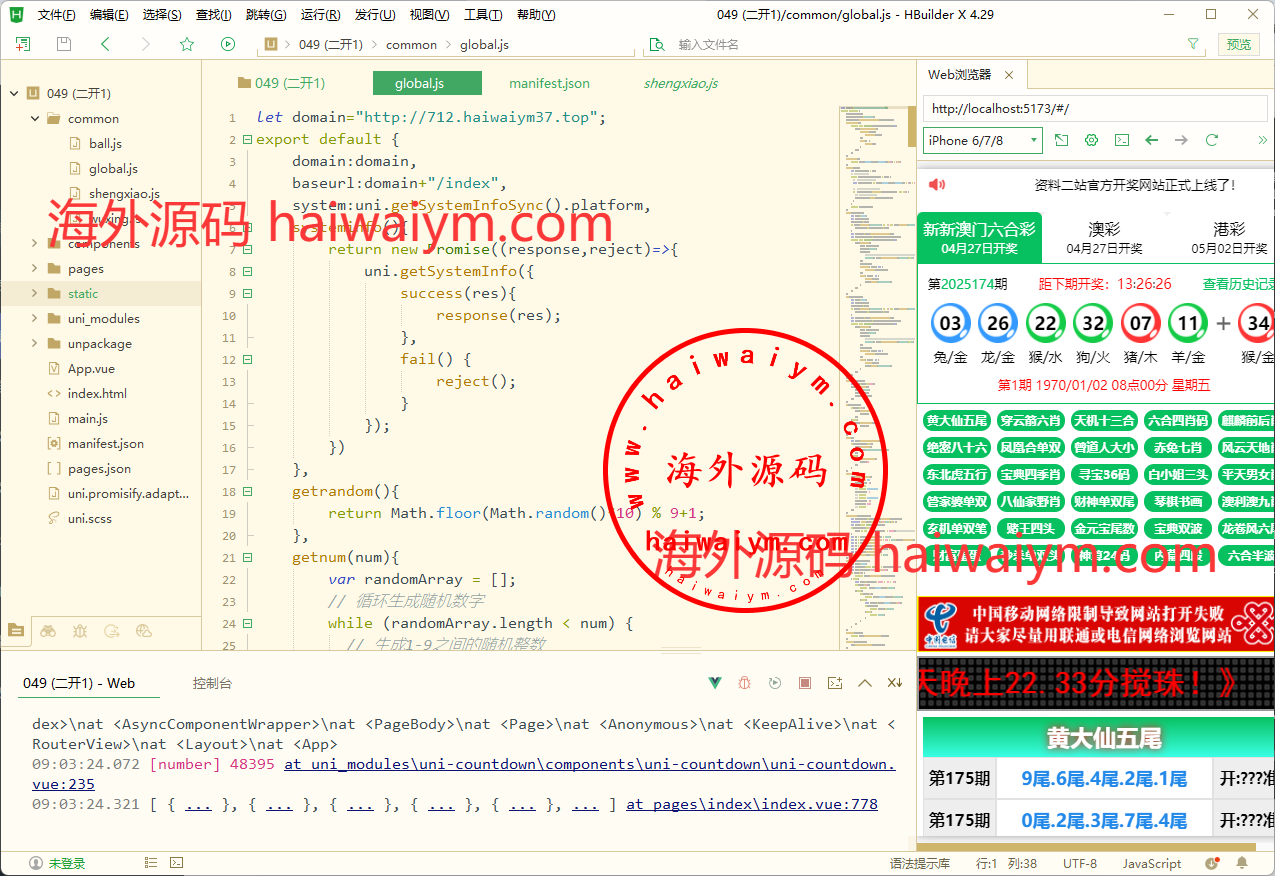This screenshot has width=1275, height=876.
Task: Switch to the manifest.json editor tab
Action: [x=549, y=84]
